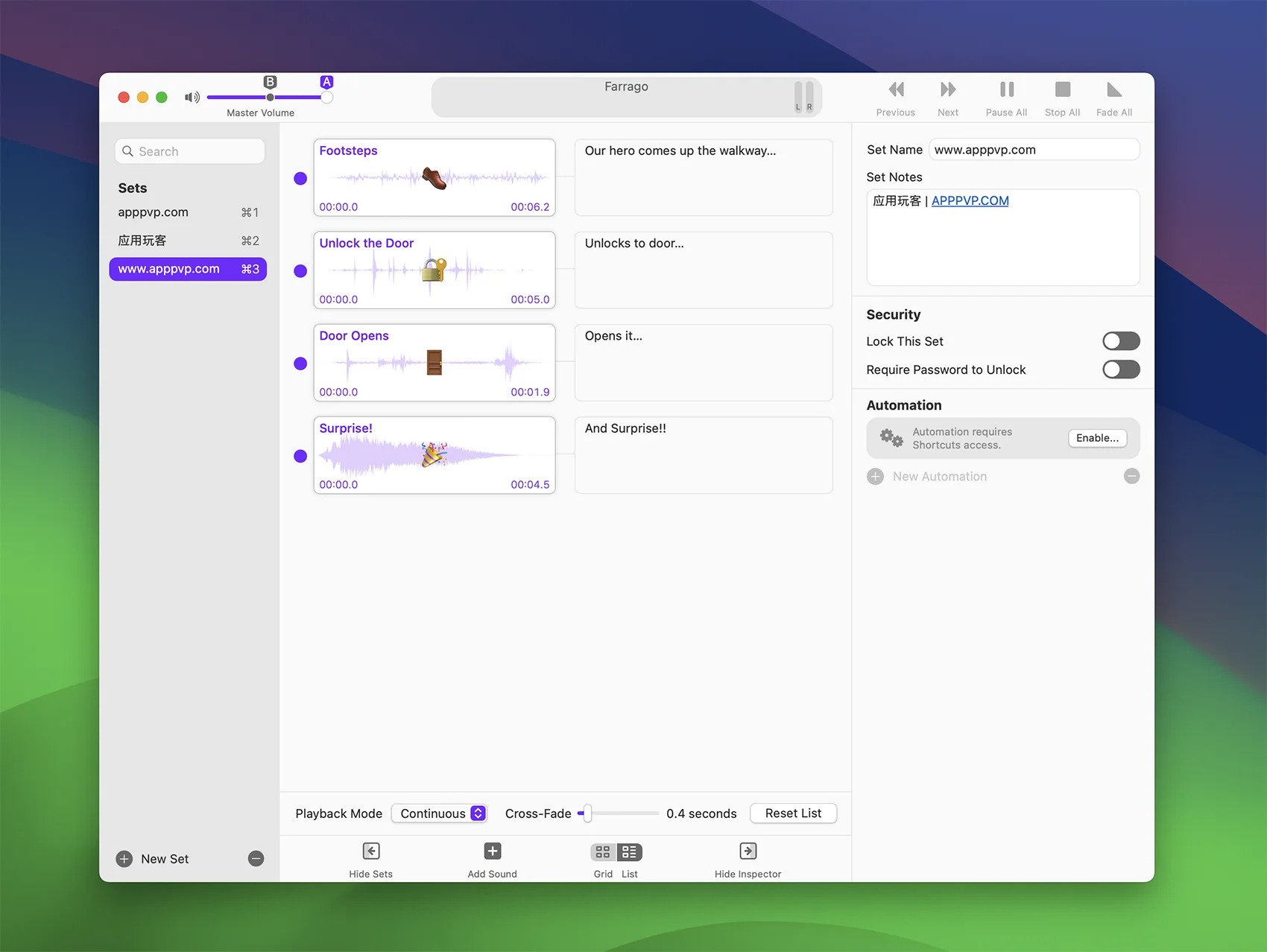Screen dimensions: 1267x952
Task: Click the Sets heading in sidebar
Action: click(133, 188)
